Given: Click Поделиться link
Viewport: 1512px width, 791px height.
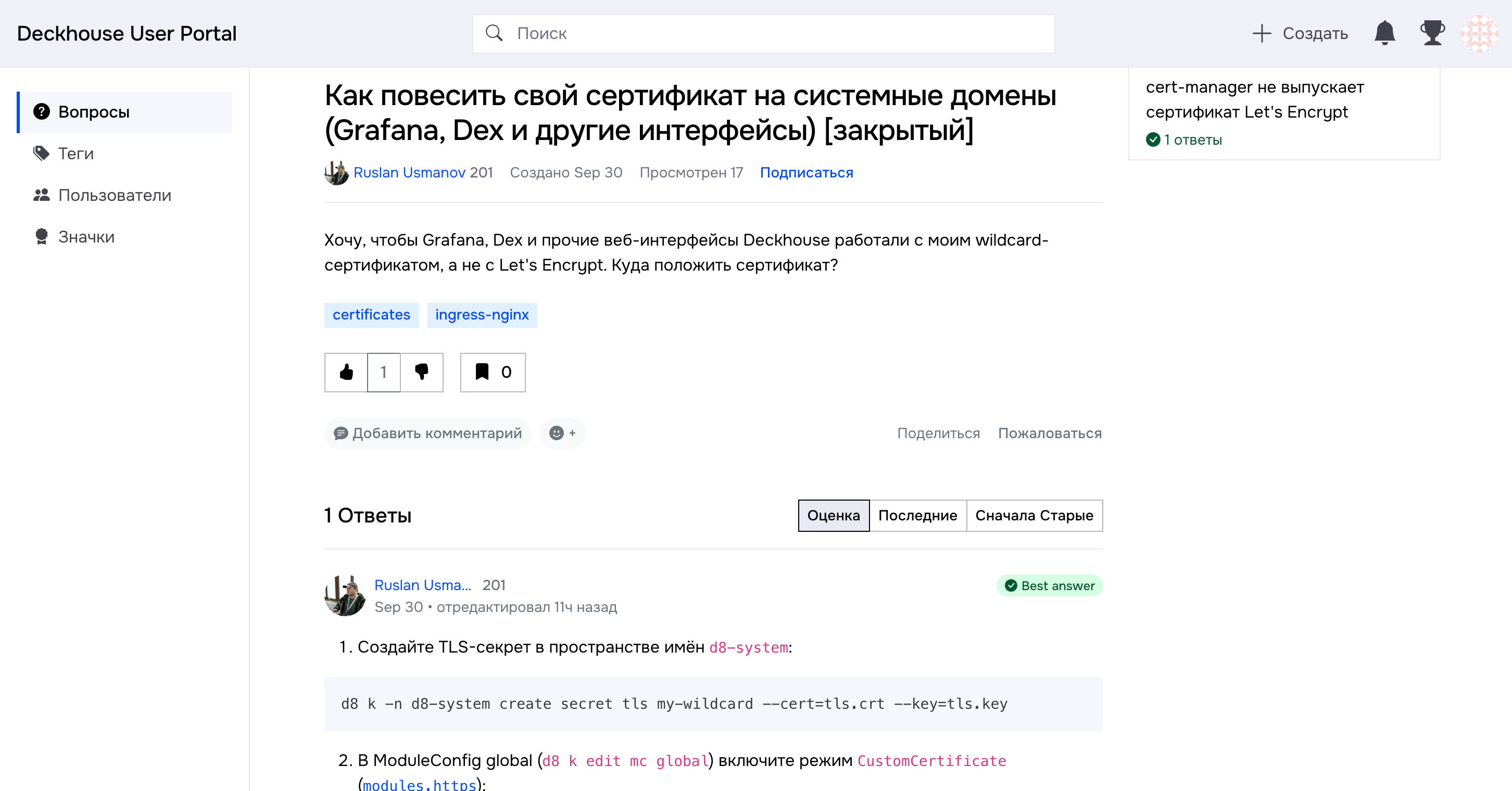Looking at the screenshot, I should 938,433.
